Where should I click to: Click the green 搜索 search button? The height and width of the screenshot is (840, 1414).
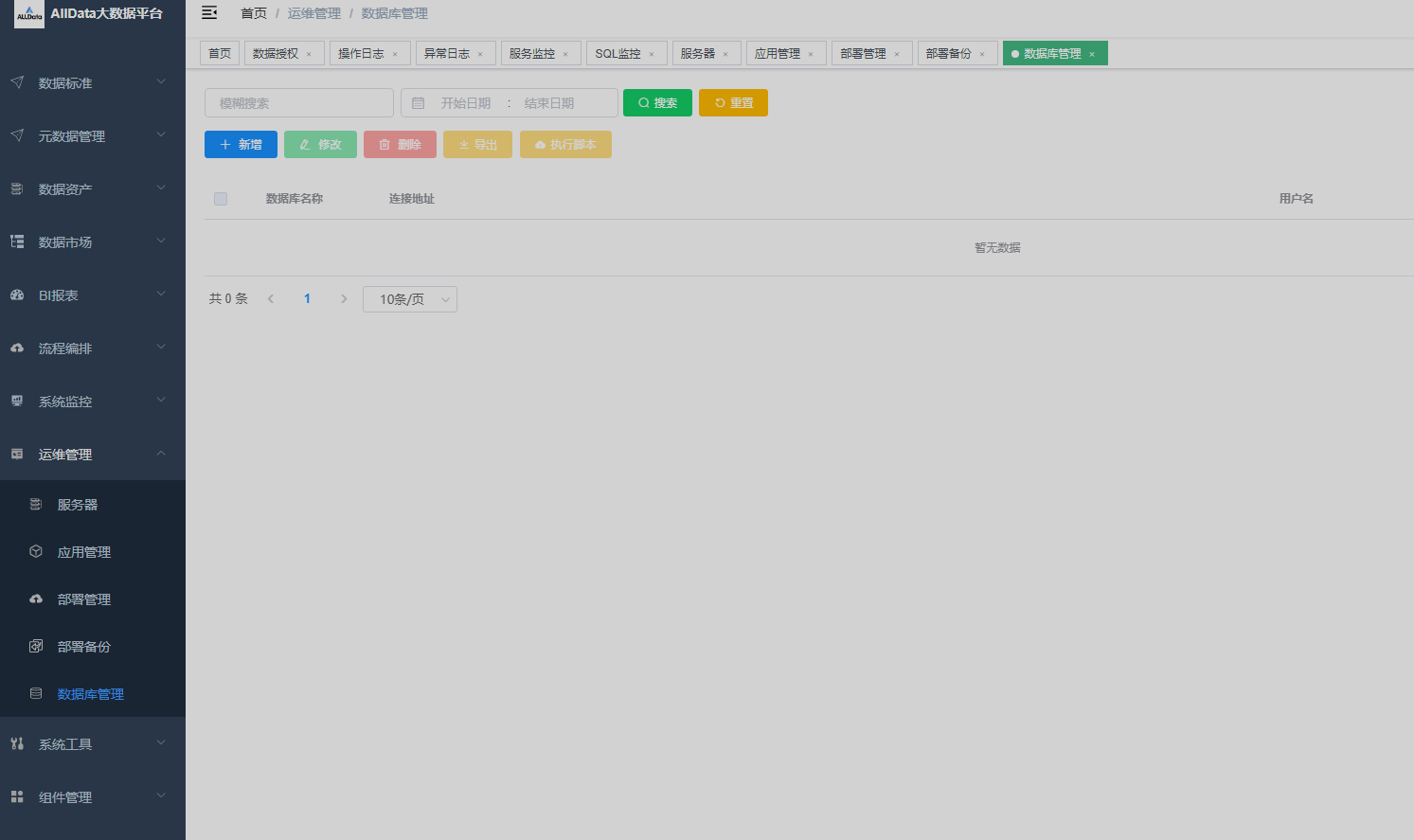point(657,103)
